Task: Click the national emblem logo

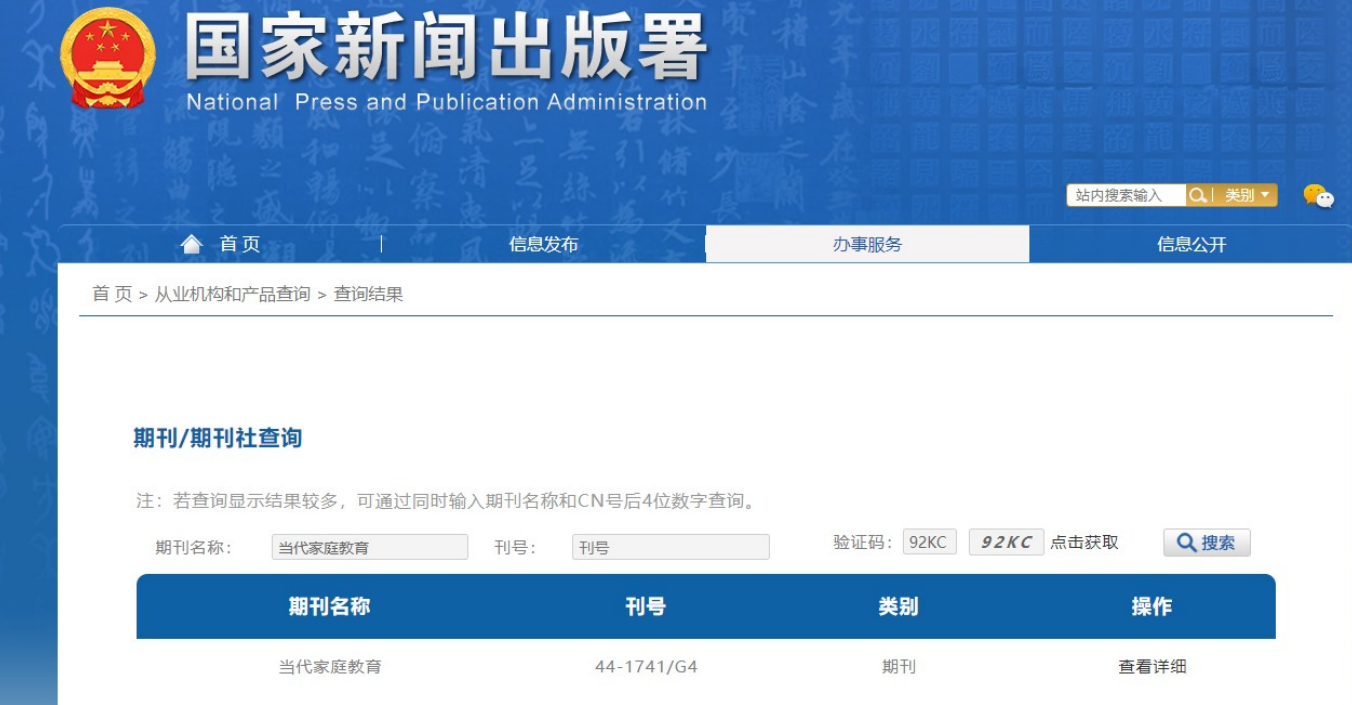Action: (x=107, y=58)
